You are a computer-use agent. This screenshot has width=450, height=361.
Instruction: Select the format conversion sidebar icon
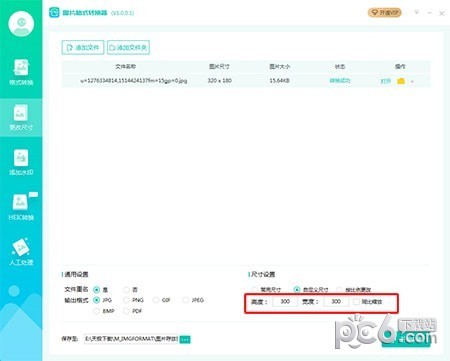coord(21,72)
